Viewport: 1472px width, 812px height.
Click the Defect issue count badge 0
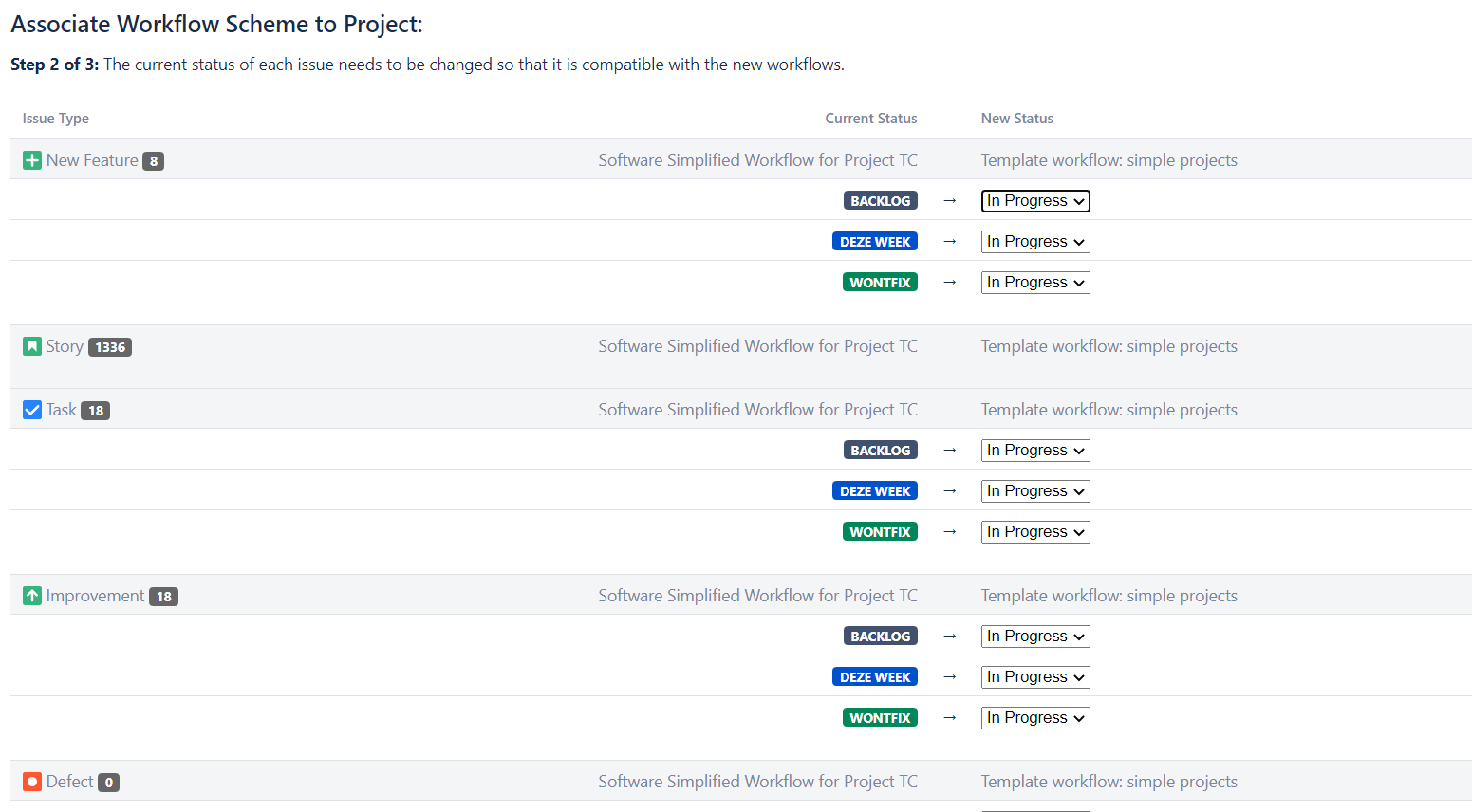pos(109,783)
